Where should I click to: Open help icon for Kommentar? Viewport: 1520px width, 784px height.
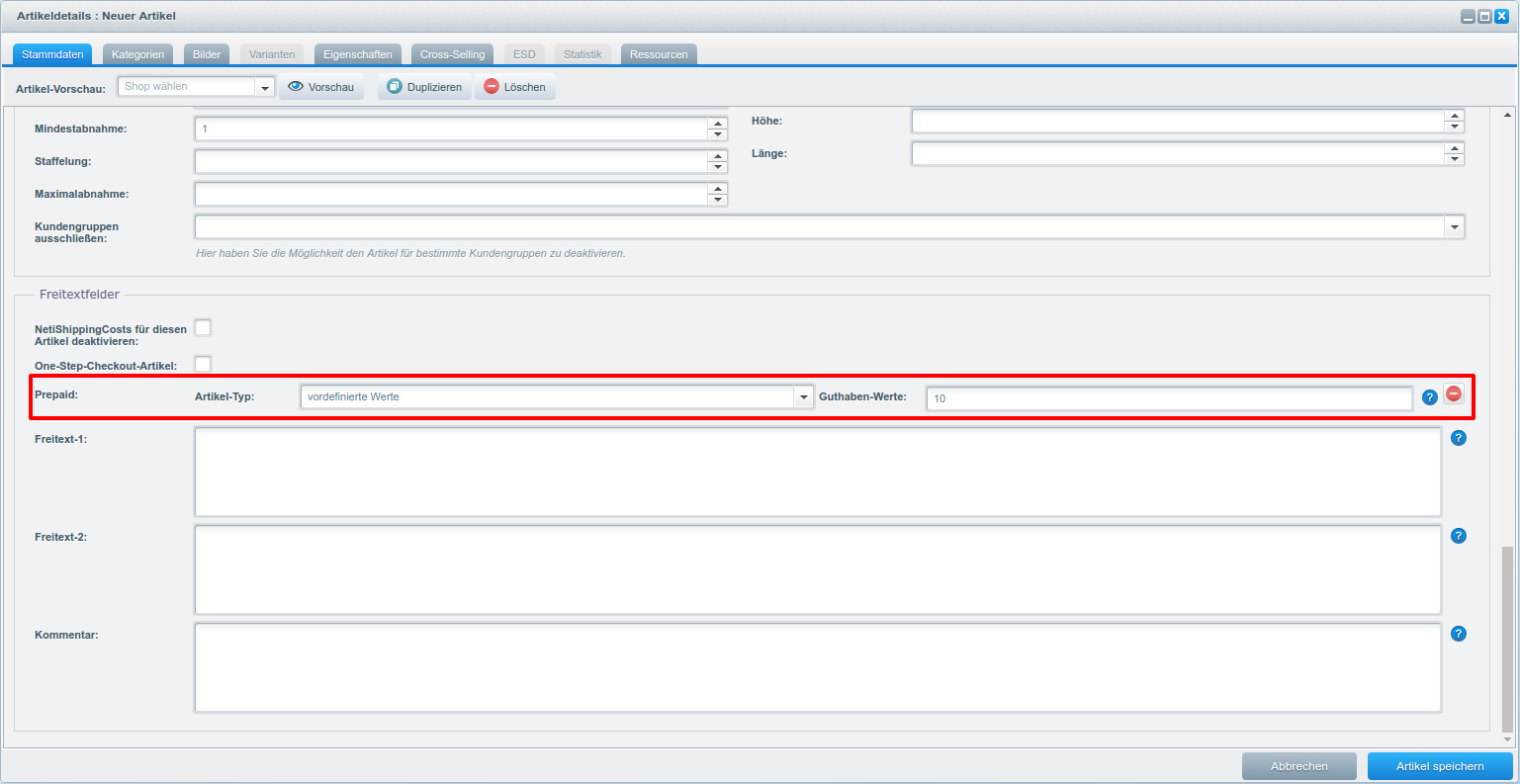1458,634
